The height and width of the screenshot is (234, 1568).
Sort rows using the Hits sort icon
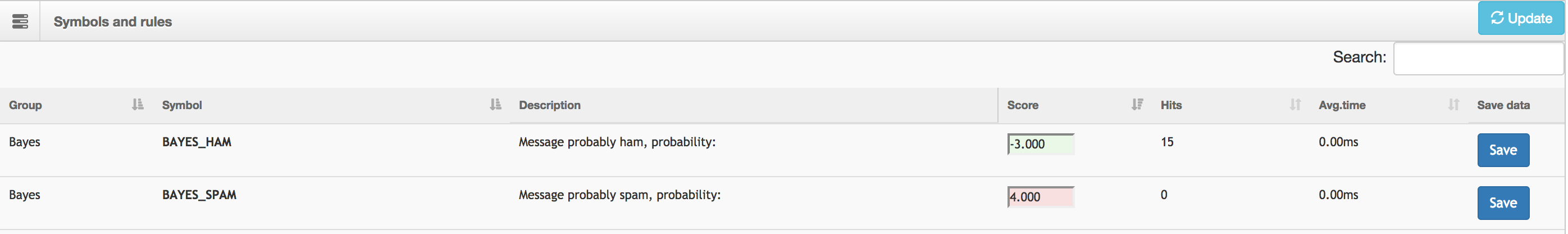tap(1294, 105)
